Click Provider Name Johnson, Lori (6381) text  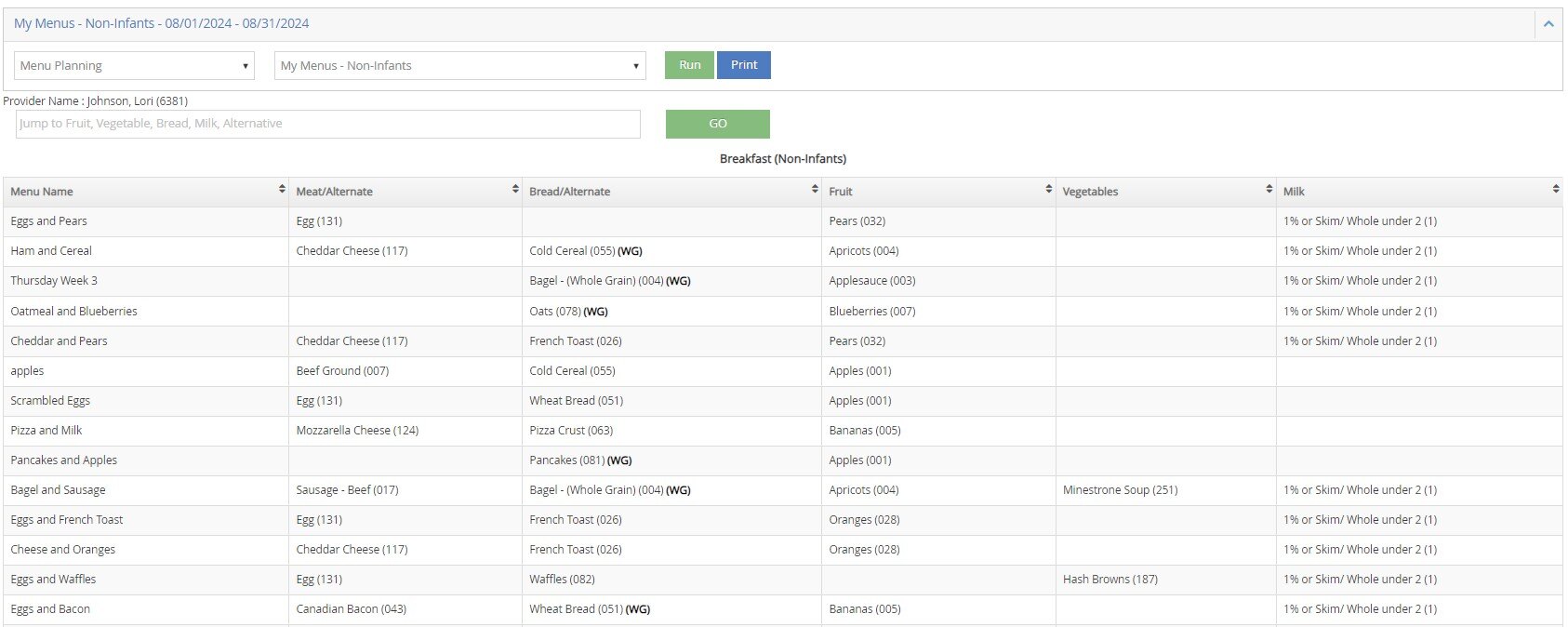(96, 101)
